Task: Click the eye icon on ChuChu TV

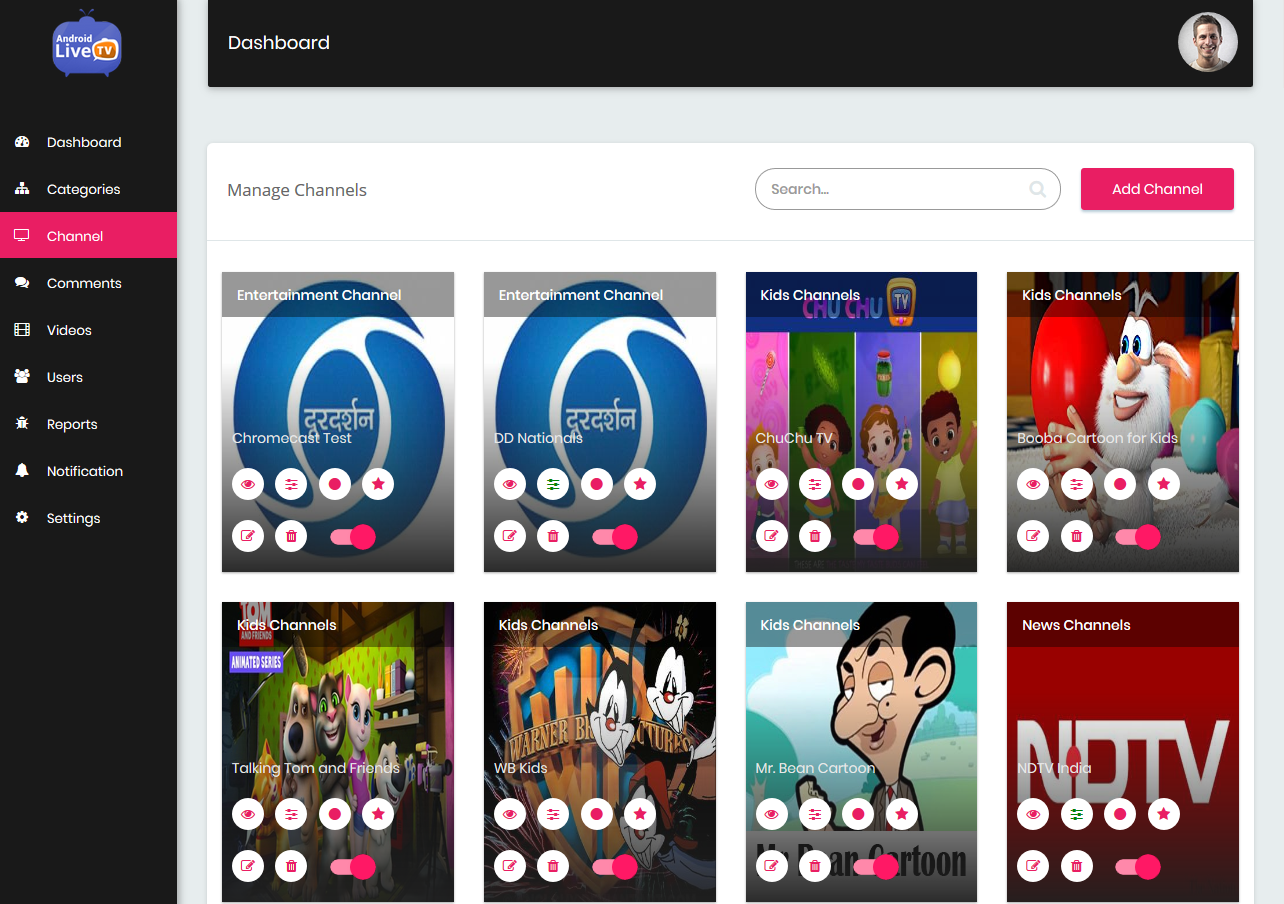Action: coord(771,484)
